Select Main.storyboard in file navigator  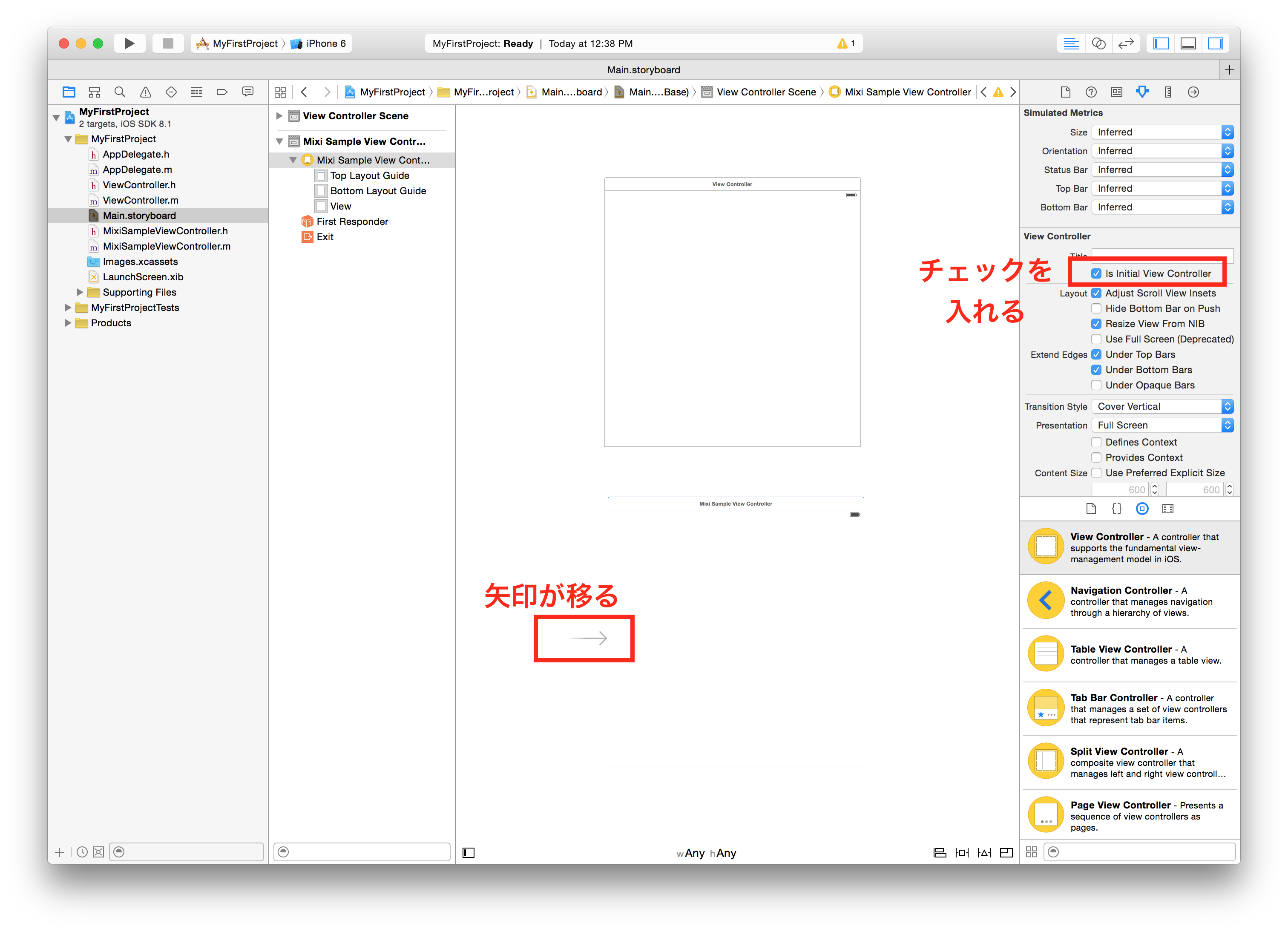[140, 217]
